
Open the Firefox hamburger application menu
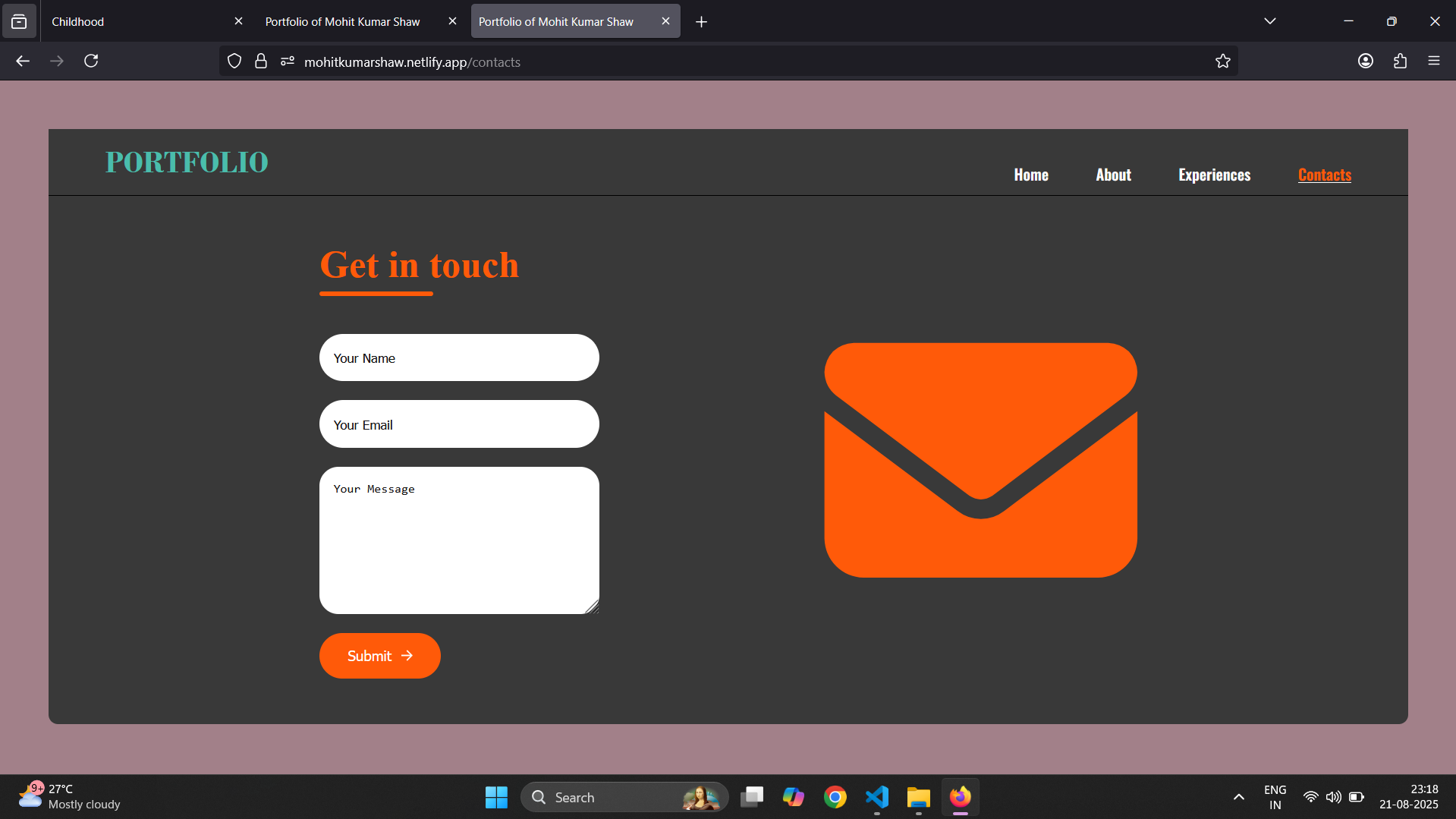pyautogui.click(x=1433, y=61)
